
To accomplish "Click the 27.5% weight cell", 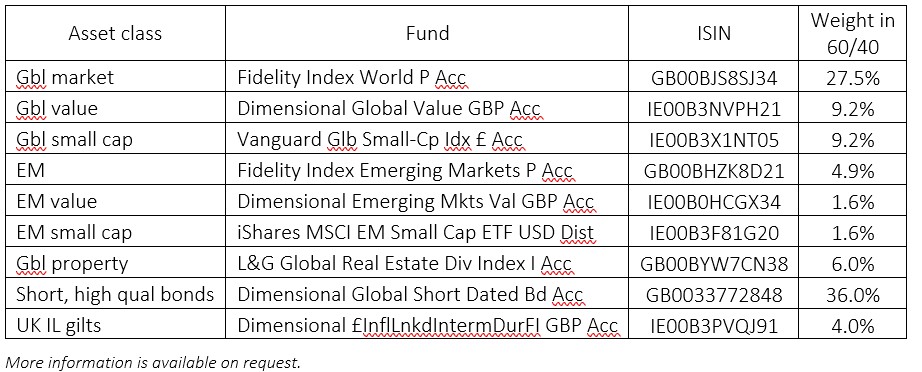I will click(x=852, y=76).
